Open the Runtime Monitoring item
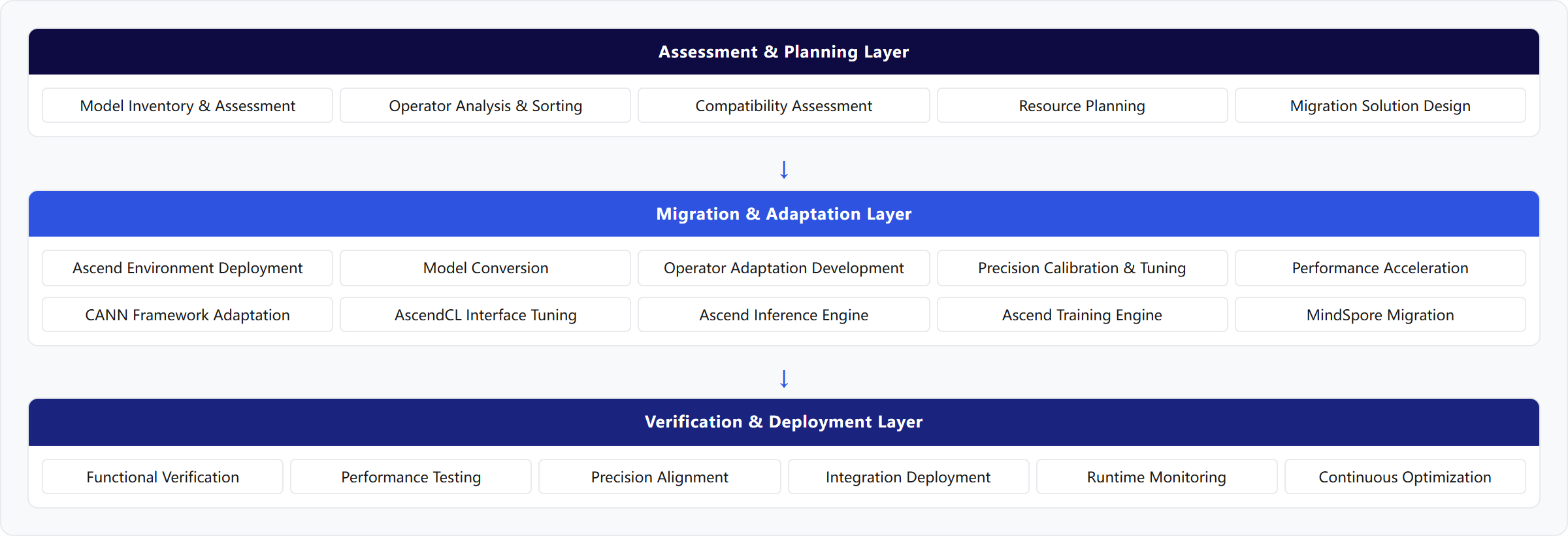 tap(1156, 477)
